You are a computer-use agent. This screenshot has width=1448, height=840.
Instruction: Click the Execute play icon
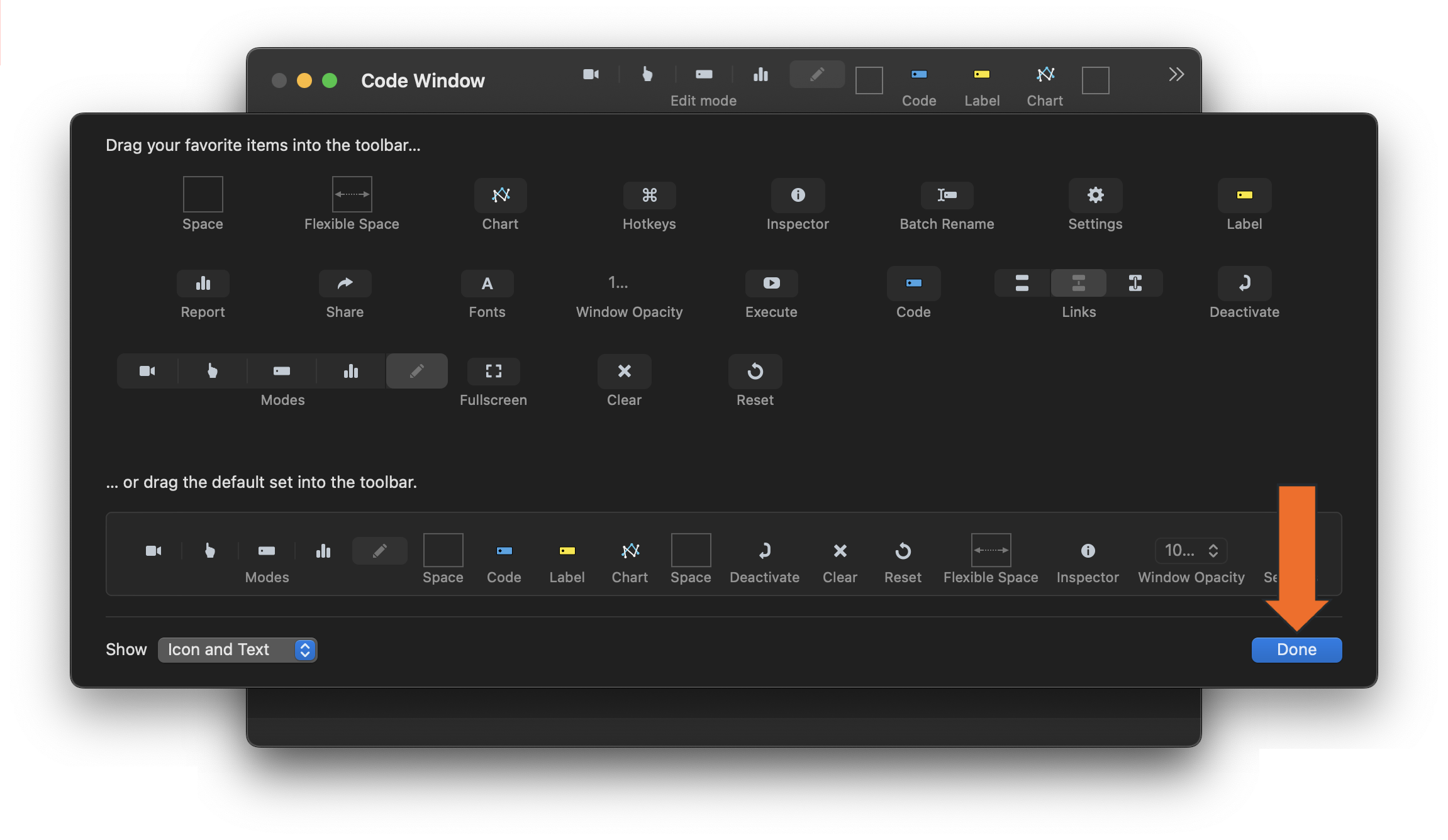[771, 284]
